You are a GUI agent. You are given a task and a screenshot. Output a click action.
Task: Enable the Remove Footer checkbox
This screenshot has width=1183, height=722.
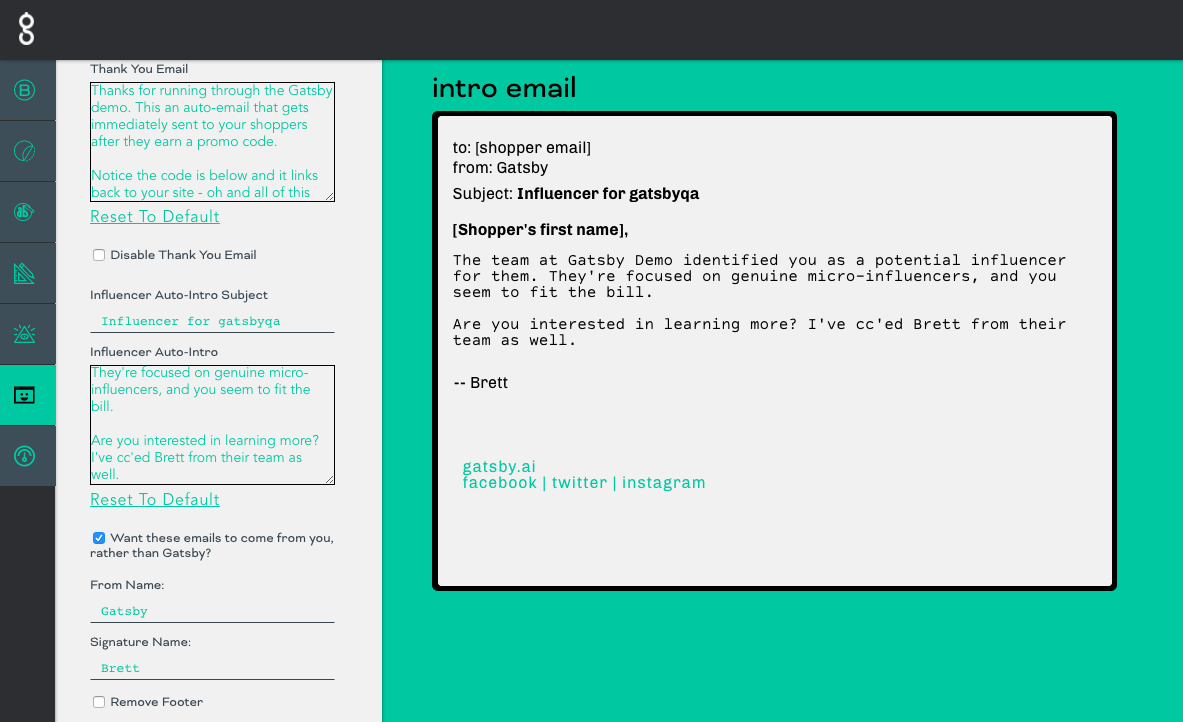tap(99, 702)
